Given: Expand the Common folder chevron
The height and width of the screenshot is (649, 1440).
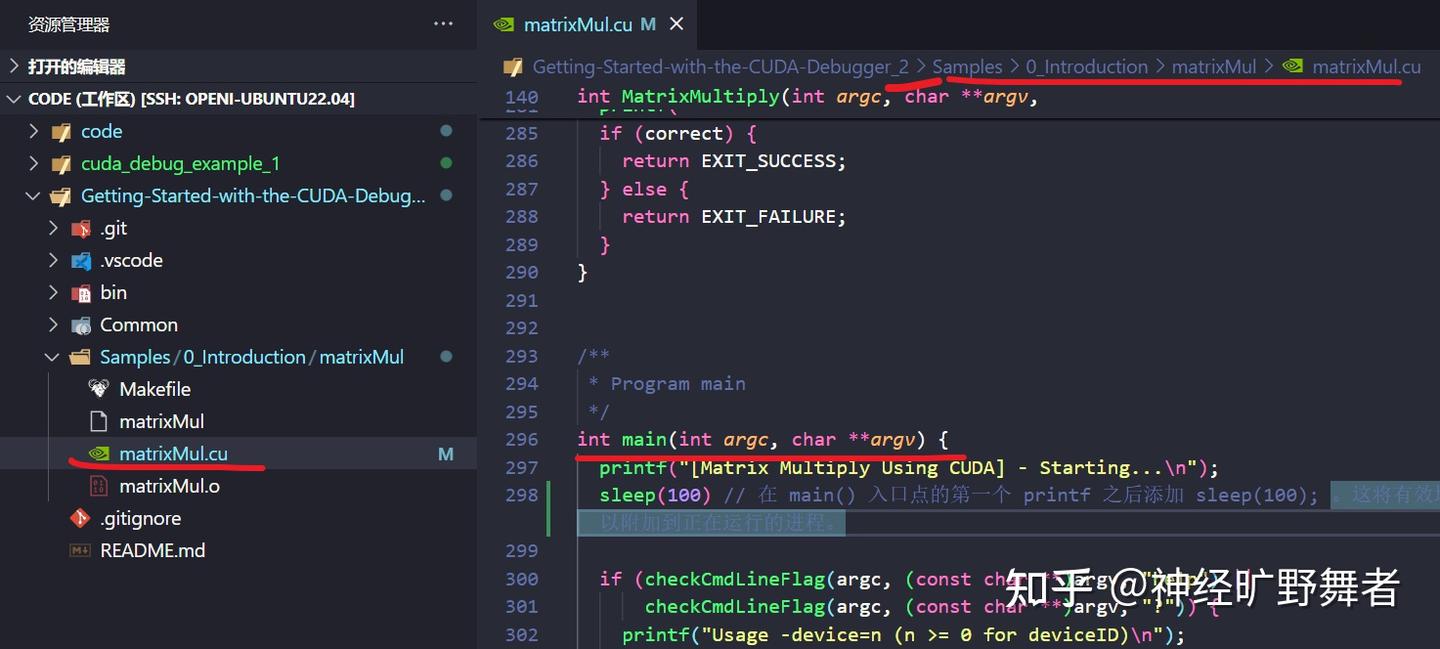Looking at the screenshot, I should coord(53,325).
